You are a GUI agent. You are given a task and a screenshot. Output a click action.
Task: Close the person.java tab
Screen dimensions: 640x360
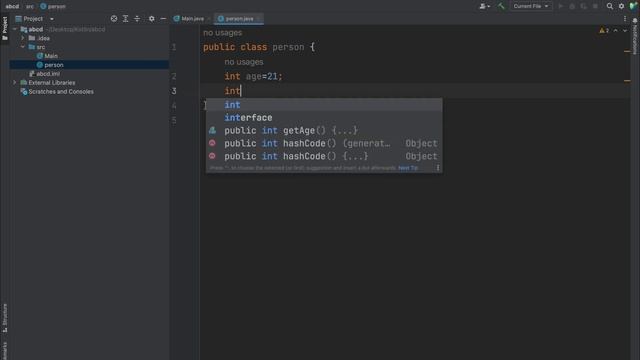pos(259,19)
